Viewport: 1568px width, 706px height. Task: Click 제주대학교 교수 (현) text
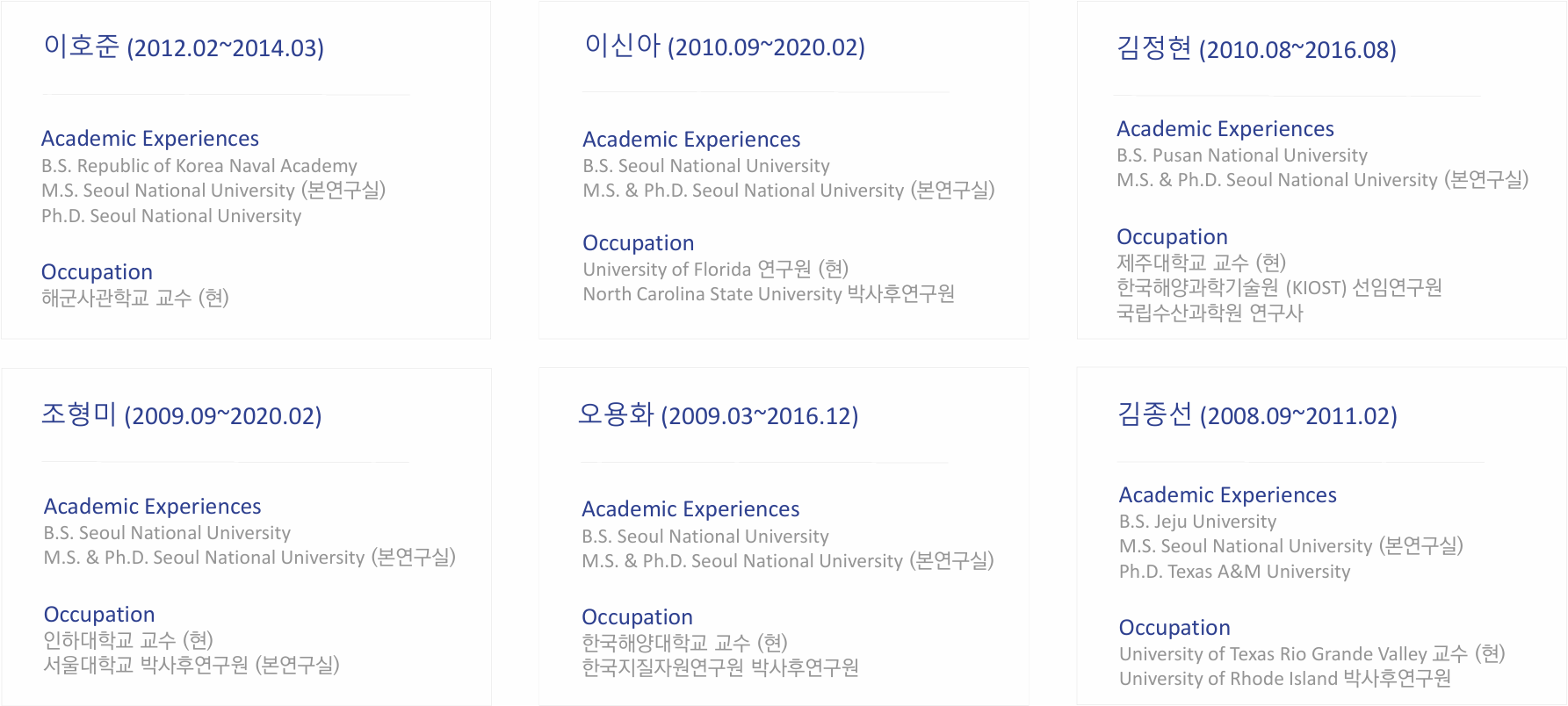pyautogui.click(x=1201, y=263)
